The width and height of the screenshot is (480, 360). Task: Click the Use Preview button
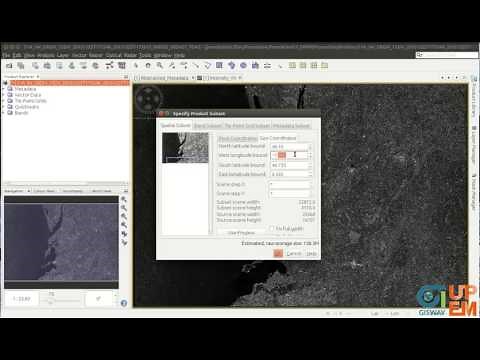coord(241,233)
